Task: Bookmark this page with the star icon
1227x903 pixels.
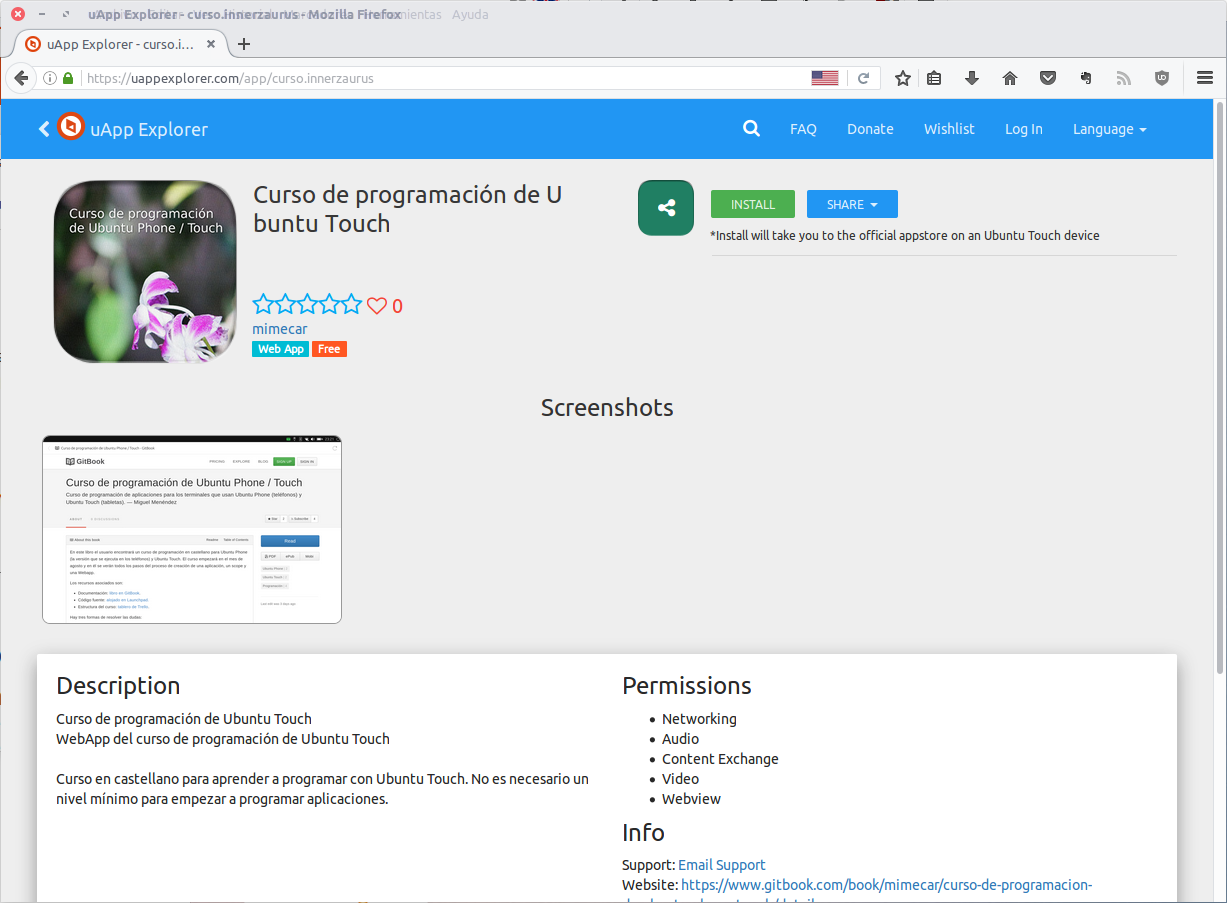Action: (x=902, y=78)
